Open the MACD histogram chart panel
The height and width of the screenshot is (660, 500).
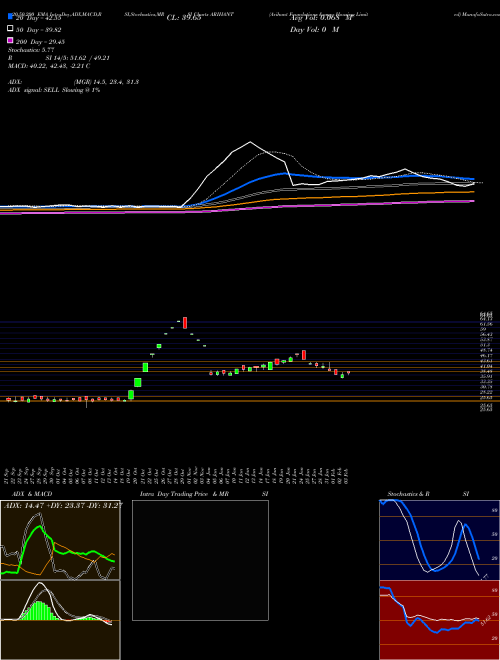(60, 620)
